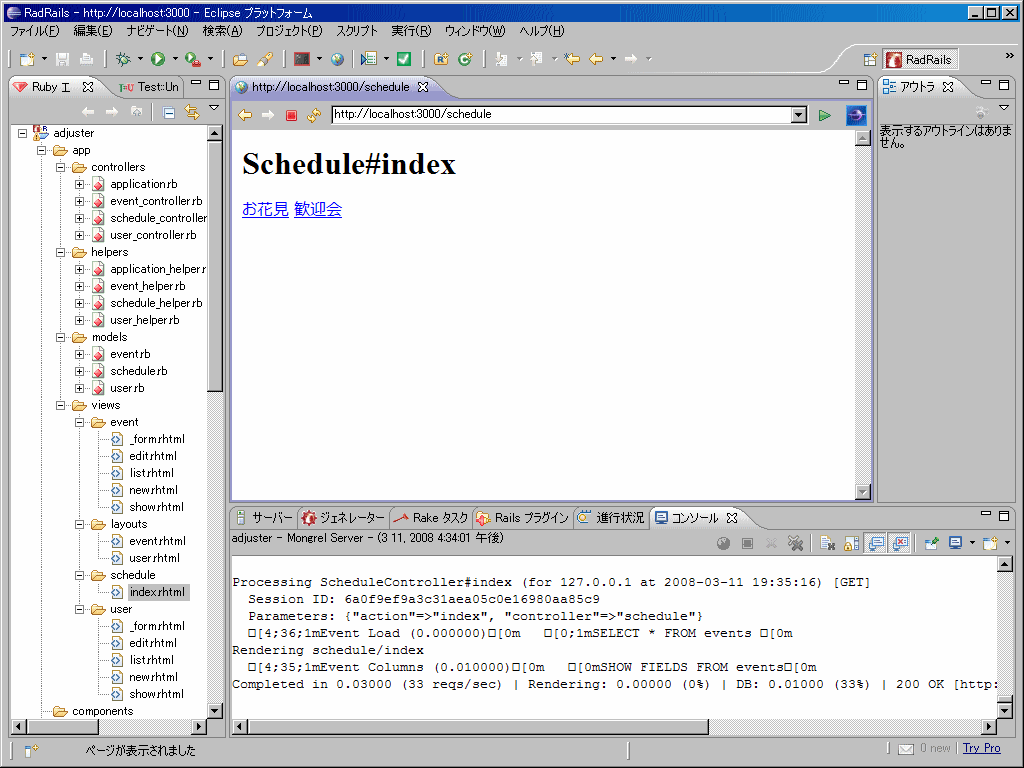Click the back navigation arrow in the browser toolbar
This screenshot has height=768, width=1024.
pos(243,114)
